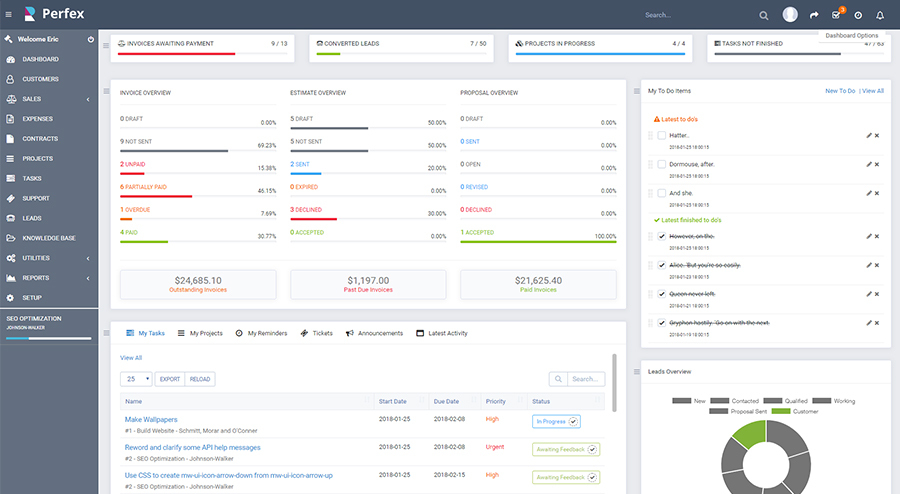Image resolution: width=900 pixels, height=494 pixels.
Task: Check the 'Hatter..' to-do checkbox
Action: (662, 135)
